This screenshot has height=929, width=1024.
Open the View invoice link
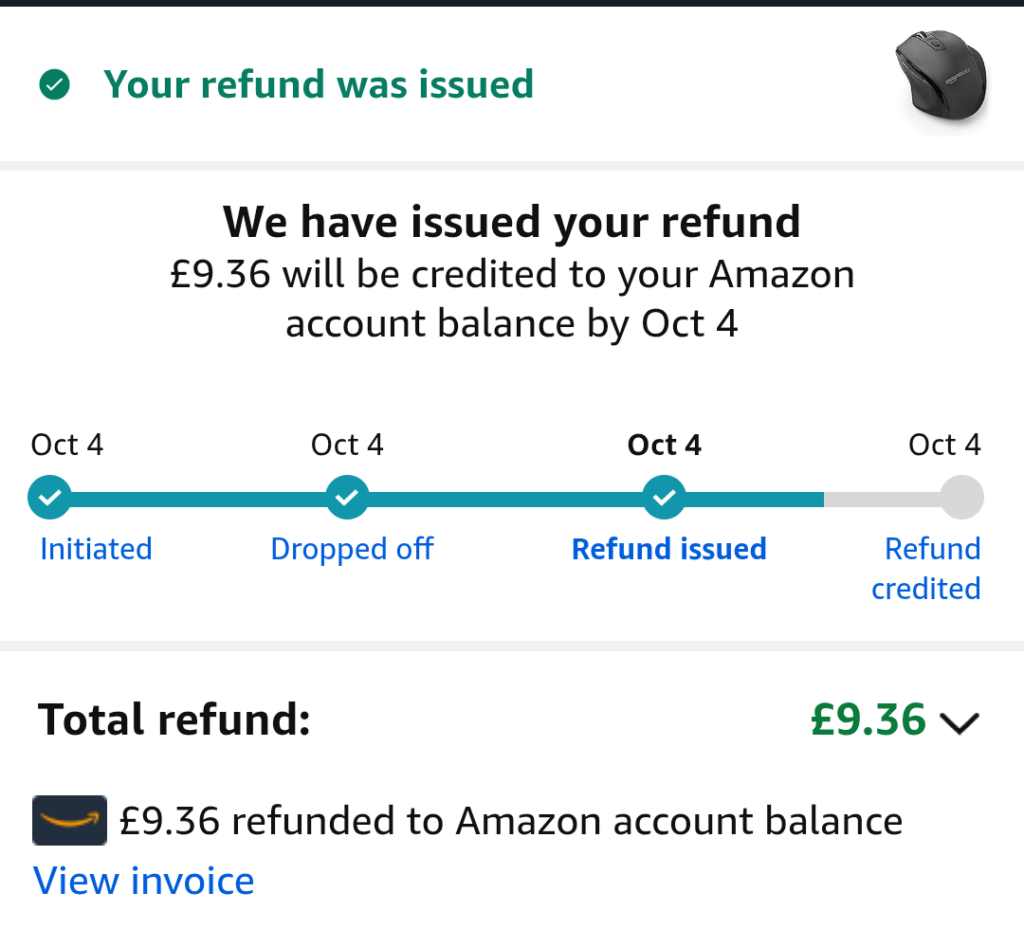144,881
